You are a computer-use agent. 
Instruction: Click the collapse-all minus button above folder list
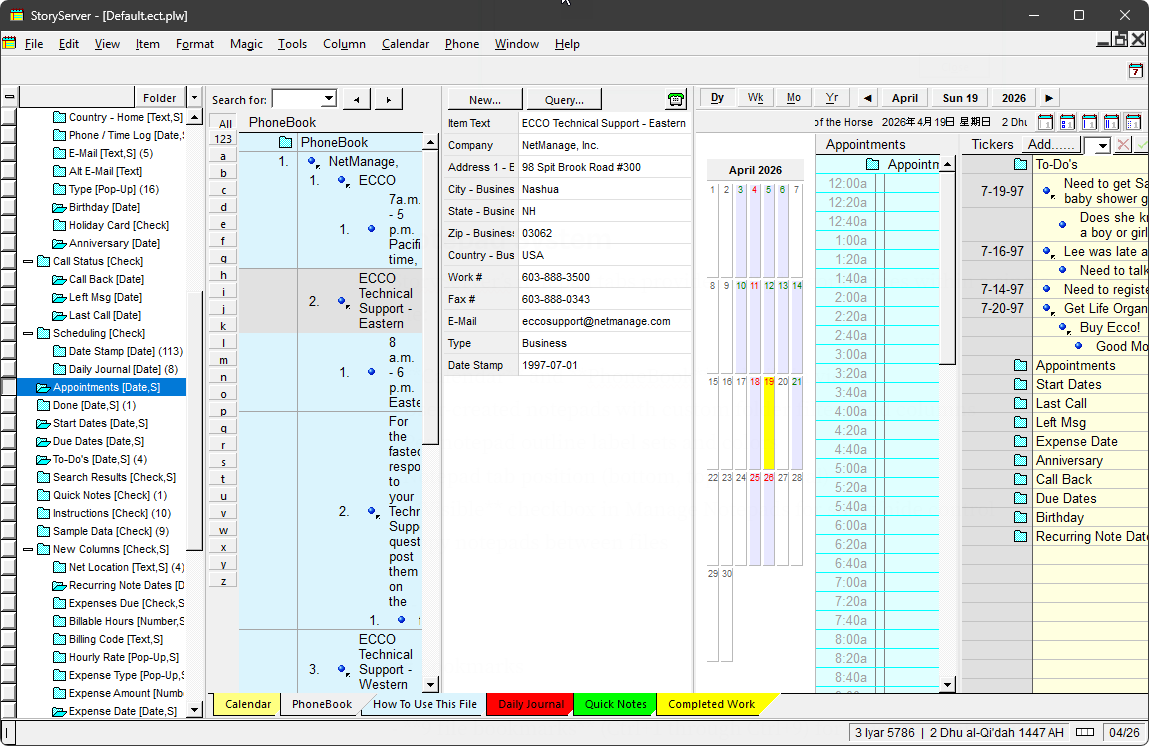coord(10,97)
